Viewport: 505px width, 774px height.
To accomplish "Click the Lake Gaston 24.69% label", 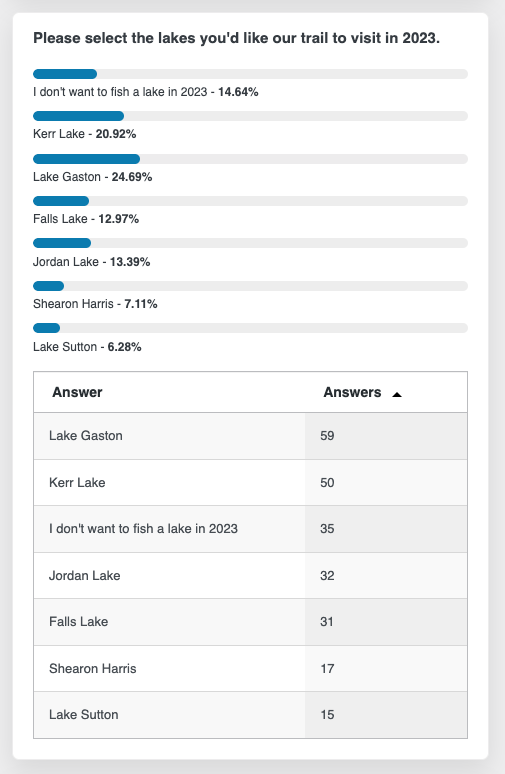I will point(92,177).
